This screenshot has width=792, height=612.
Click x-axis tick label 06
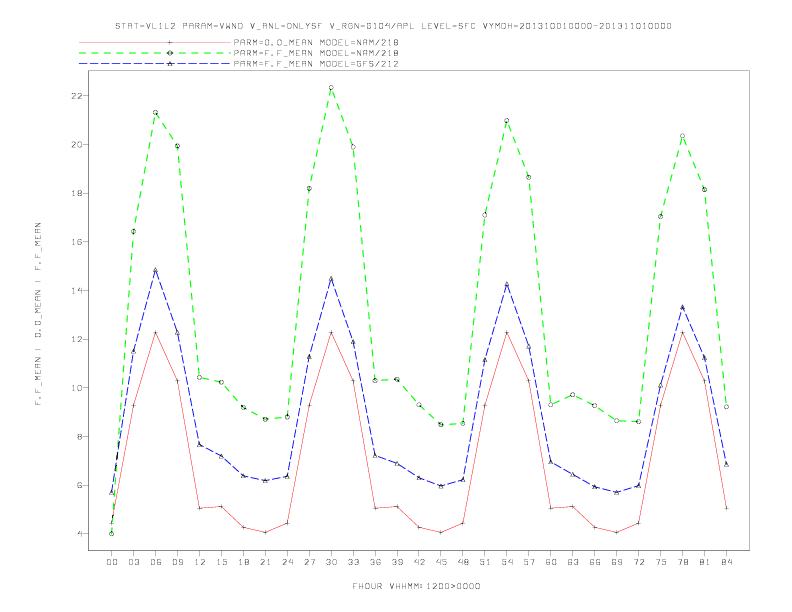pyautogui.click(x=156, y=562)
